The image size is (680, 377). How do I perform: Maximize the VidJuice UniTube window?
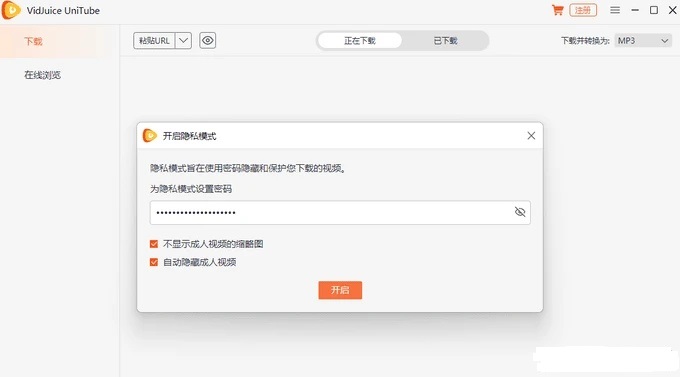click(654, 10)
